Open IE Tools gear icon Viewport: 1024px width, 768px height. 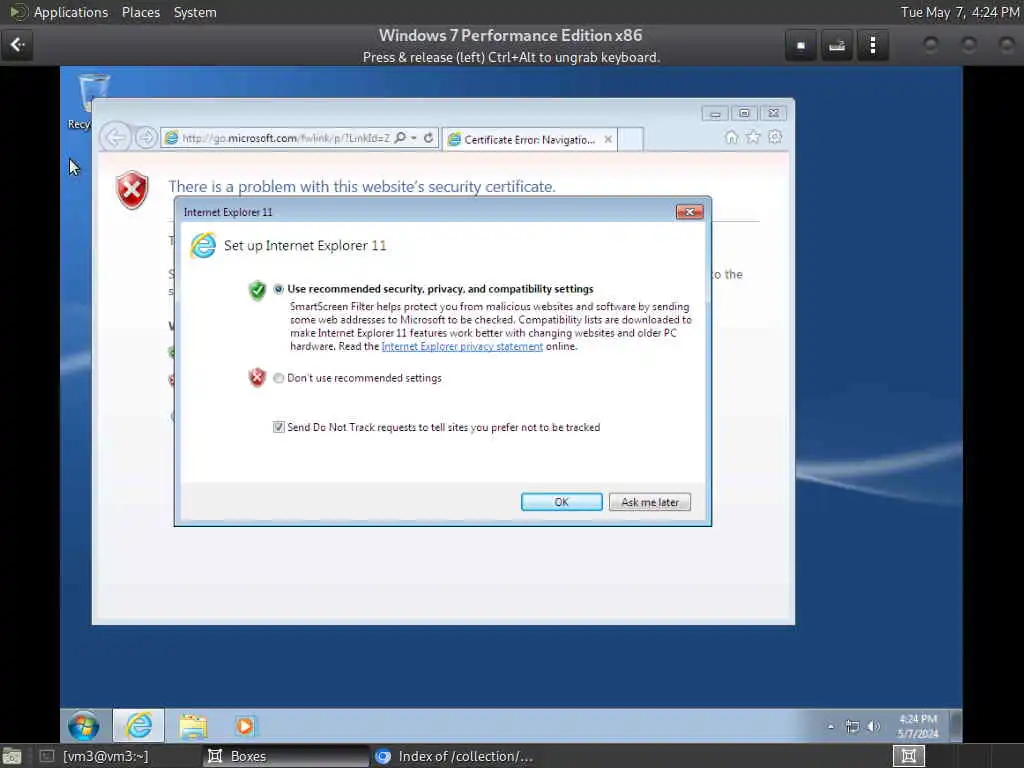(775, 137)
